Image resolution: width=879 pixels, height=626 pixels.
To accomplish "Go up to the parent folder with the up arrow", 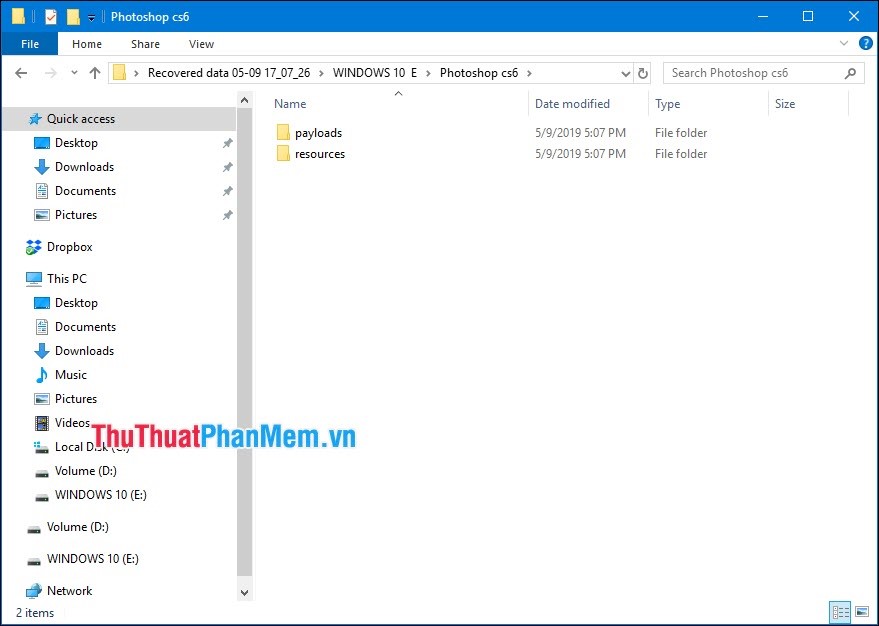I will click(95, 72).
